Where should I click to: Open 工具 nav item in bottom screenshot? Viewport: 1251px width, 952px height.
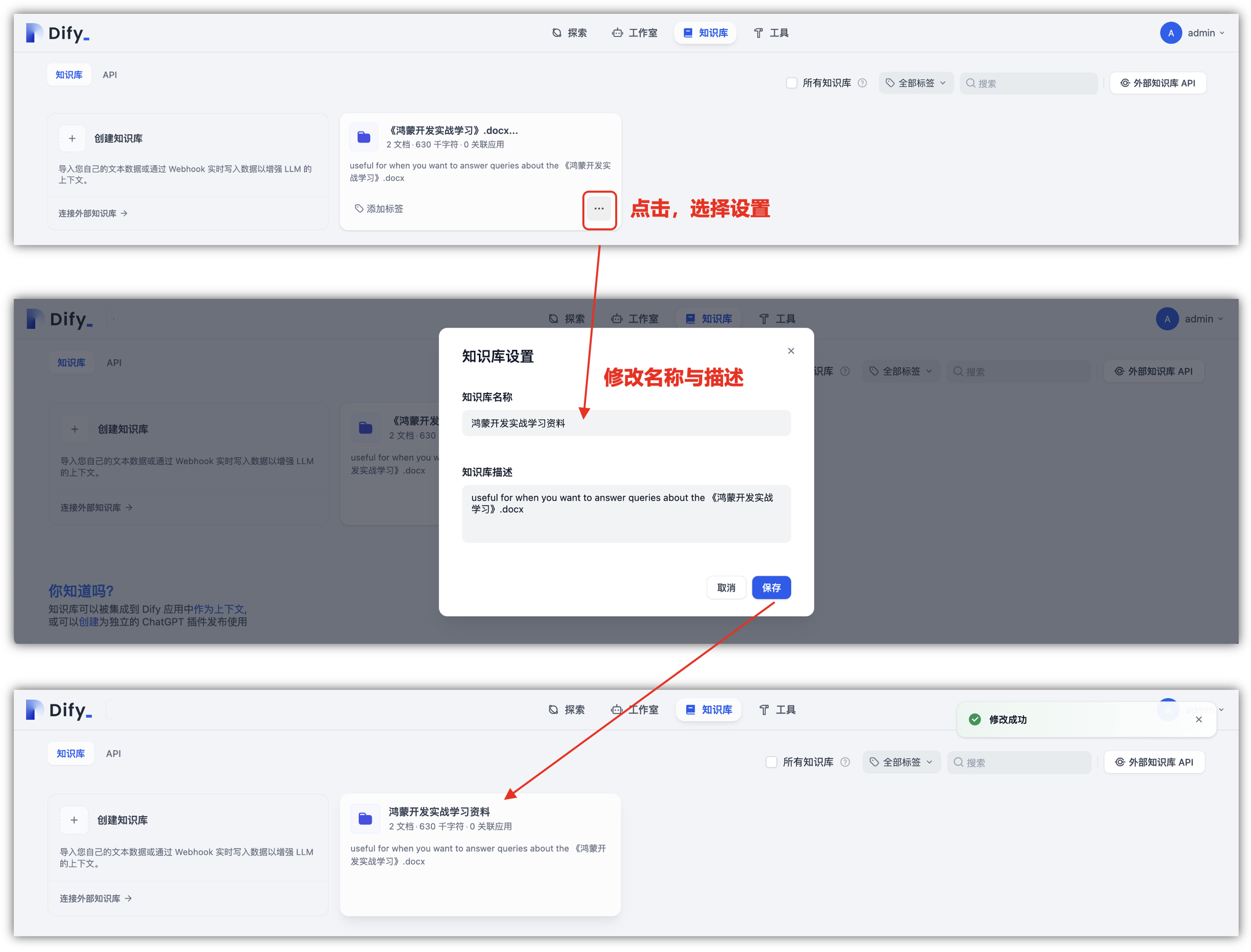point(777,709)
